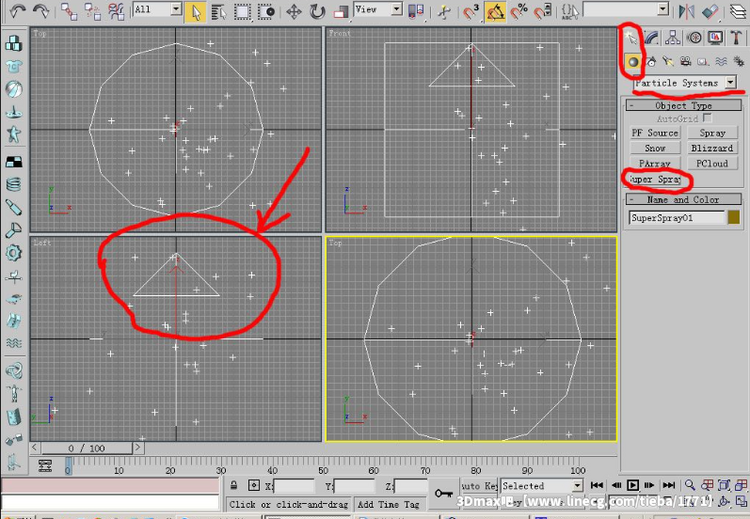The height and width of the screenshot is (519, 750).
Task: Click the Spray button
Action: (x=712, y=133)
